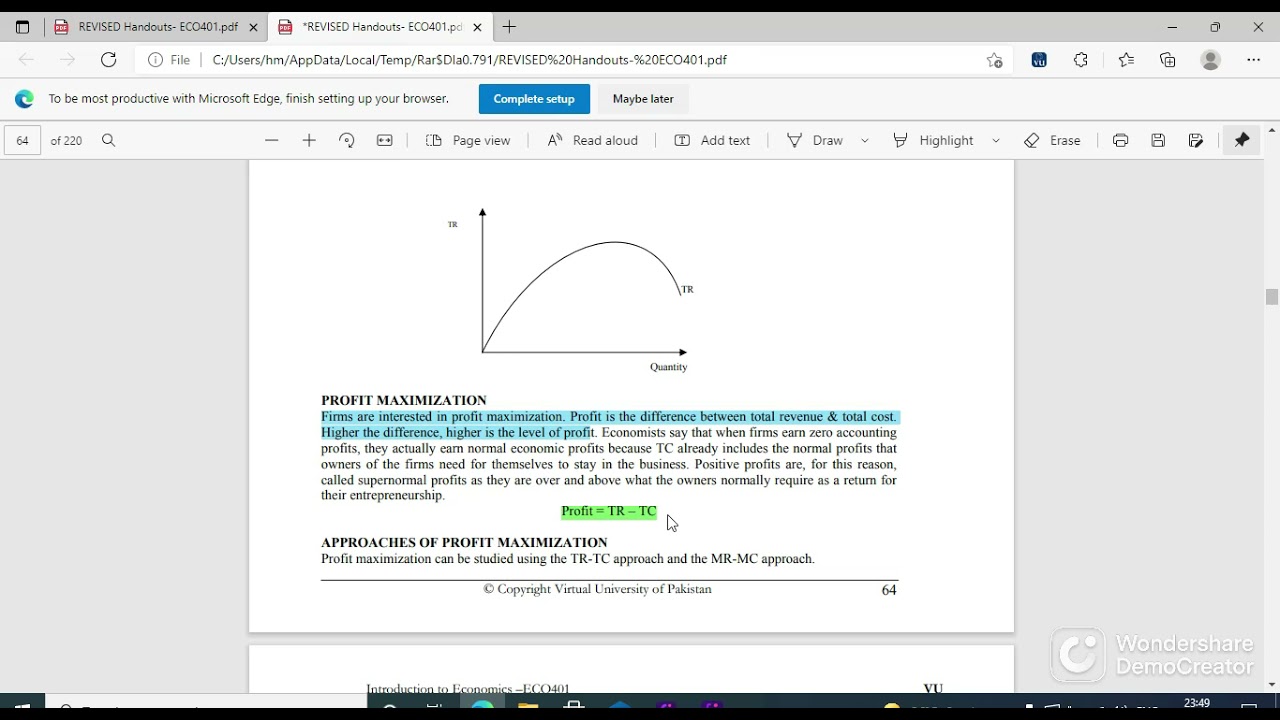Click the Quantity axis label

pos(669,367)
